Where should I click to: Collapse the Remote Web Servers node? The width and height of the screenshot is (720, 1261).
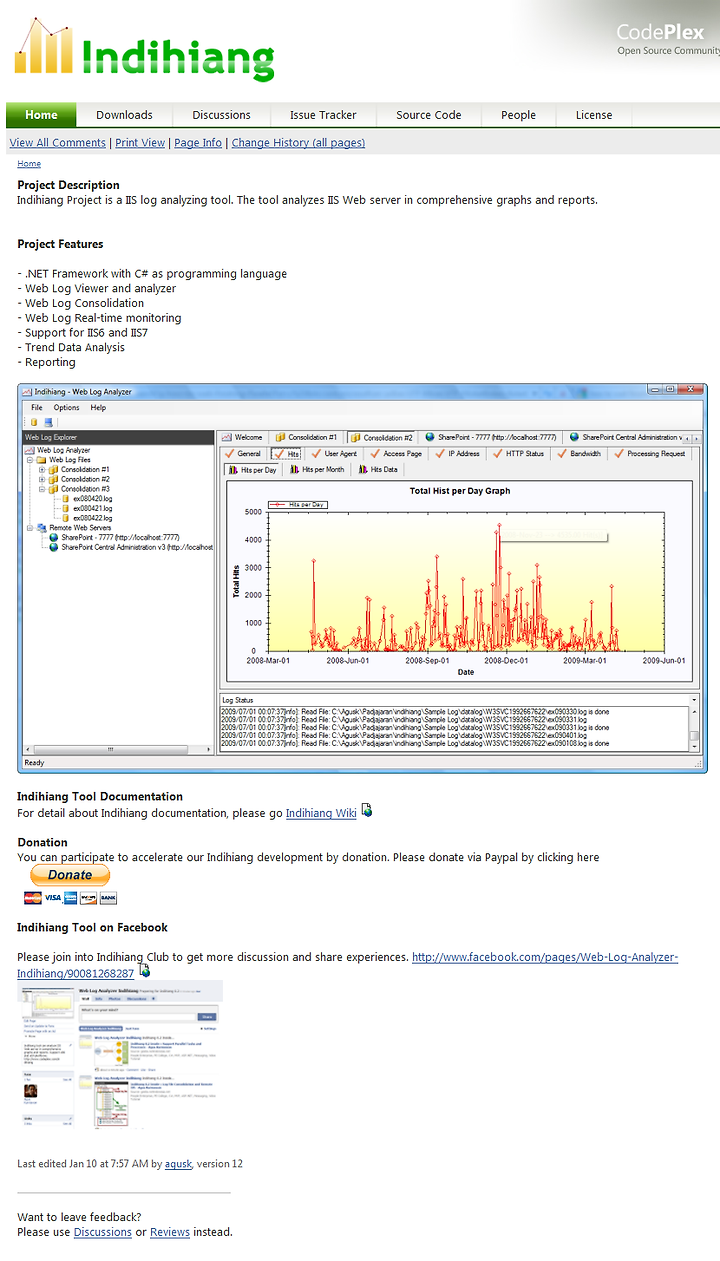(30, 528)
